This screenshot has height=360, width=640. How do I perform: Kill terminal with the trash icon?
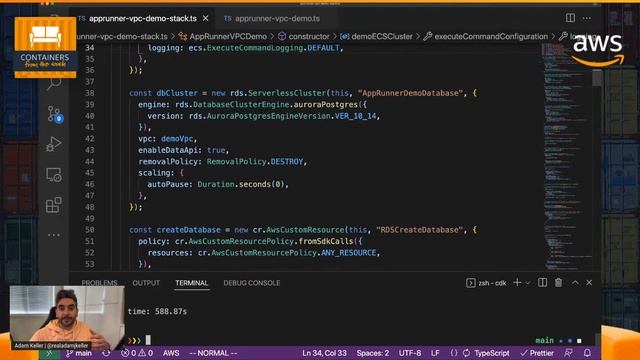558,282
